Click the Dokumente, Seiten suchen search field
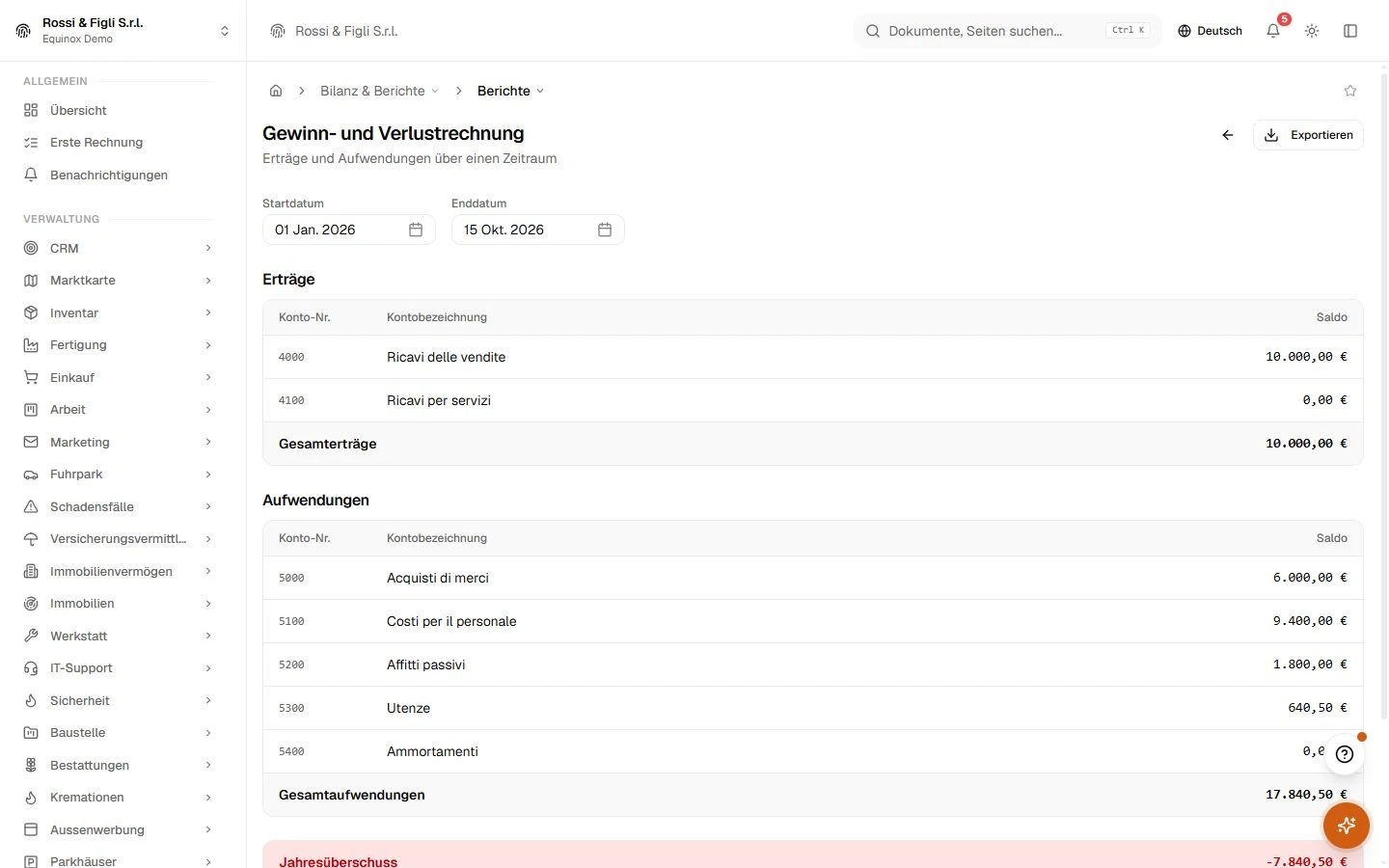This screenshot has width=1389, height=868. (x=1008, y=31)
